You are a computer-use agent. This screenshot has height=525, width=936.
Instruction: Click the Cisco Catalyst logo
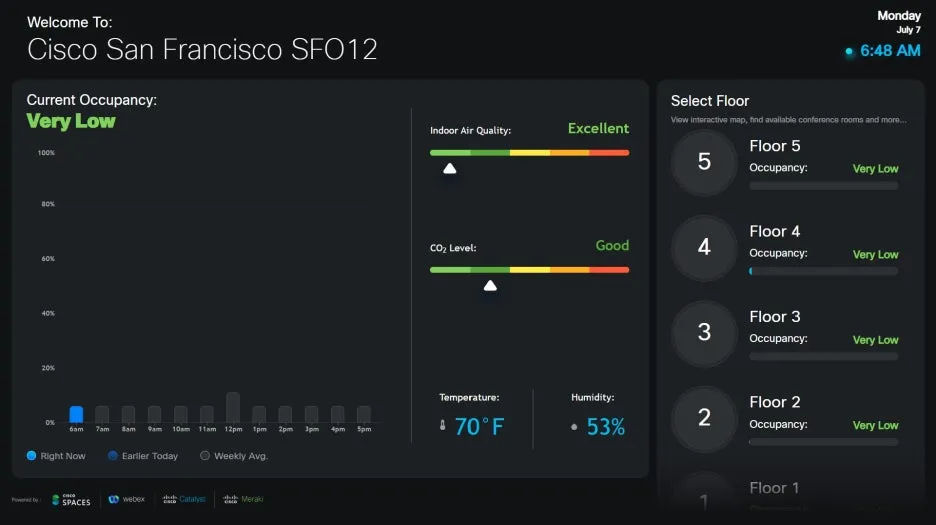pos(184,499)
